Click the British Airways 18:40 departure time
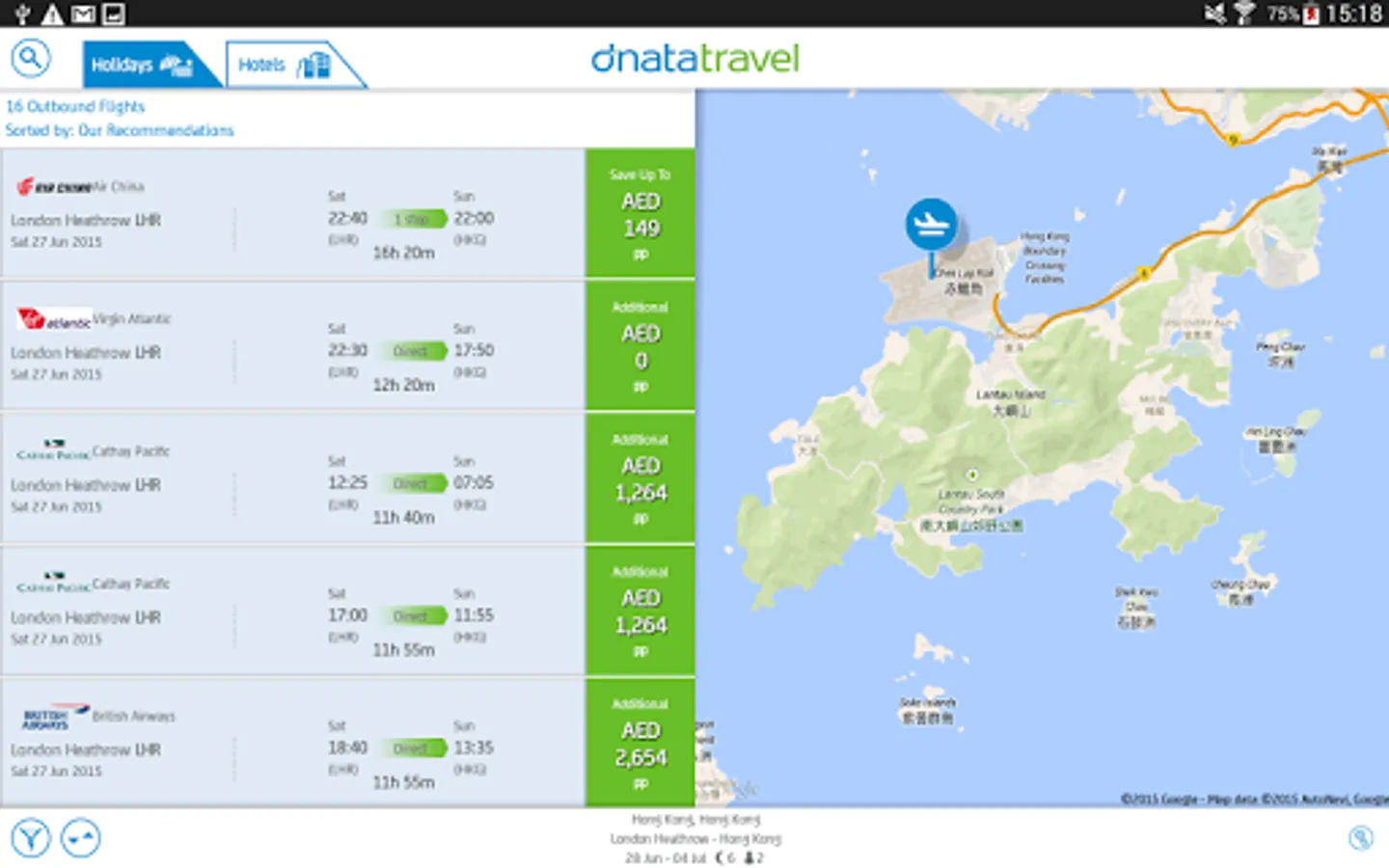 point(347,747)
